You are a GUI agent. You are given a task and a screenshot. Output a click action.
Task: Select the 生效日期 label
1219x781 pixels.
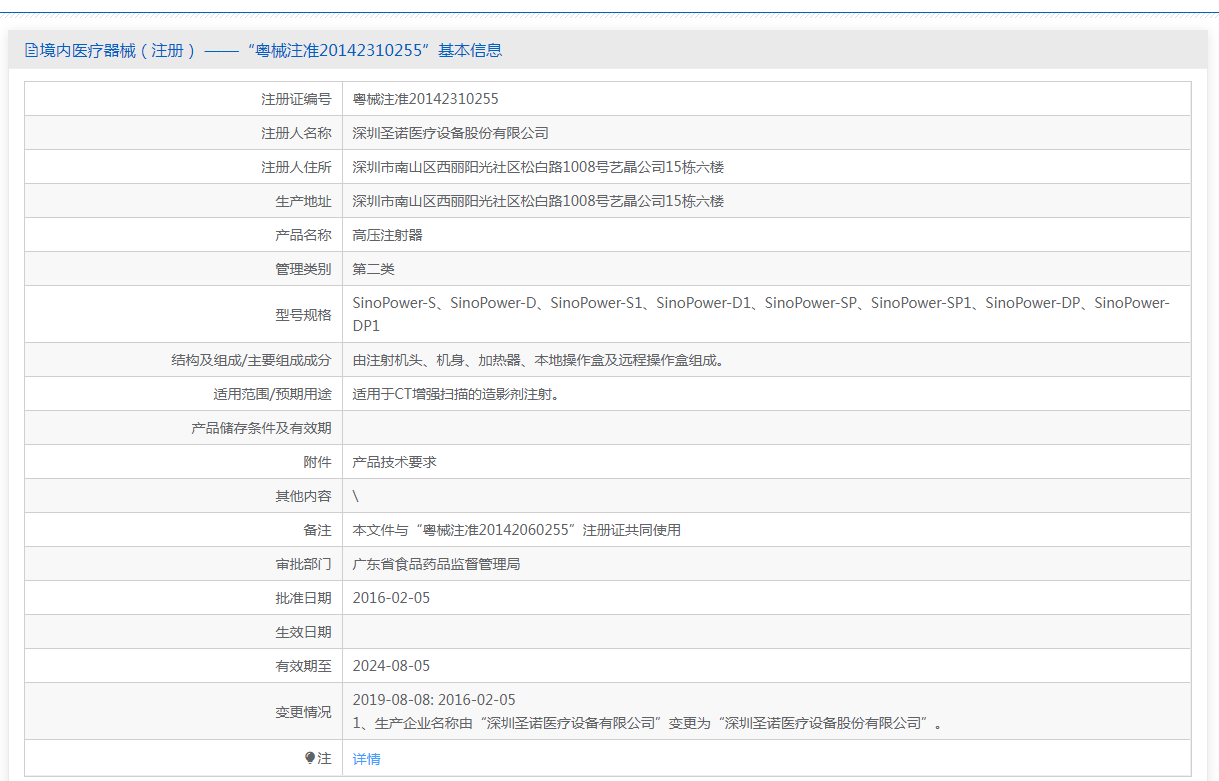point(303,632)
